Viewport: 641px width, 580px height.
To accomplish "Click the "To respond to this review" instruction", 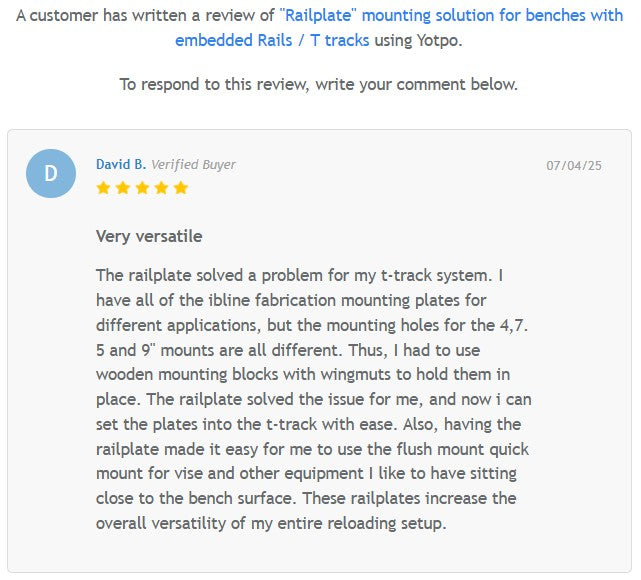I will [319, 84].
